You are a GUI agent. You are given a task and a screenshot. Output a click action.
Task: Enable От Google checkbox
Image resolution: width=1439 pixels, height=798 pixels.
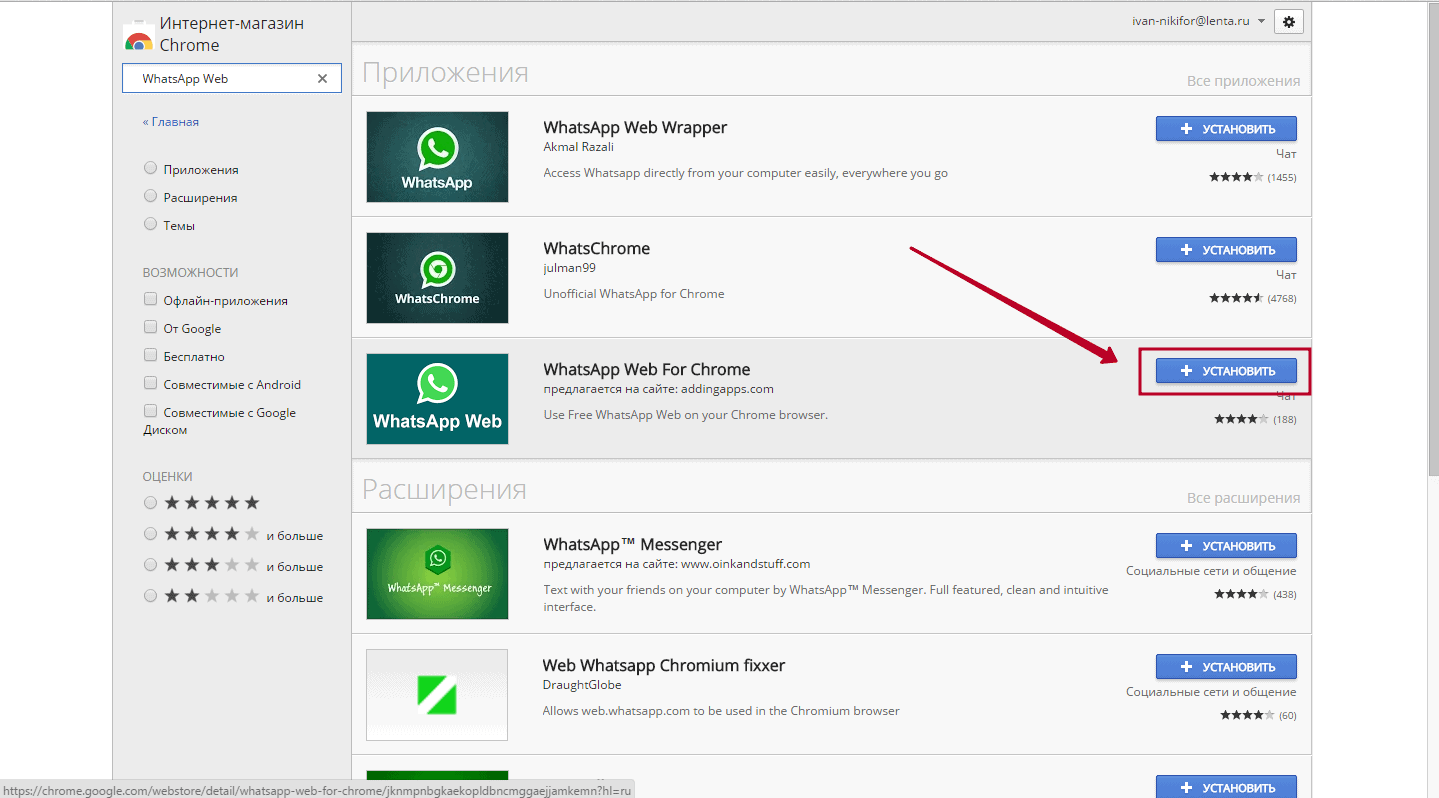[150, 327]
